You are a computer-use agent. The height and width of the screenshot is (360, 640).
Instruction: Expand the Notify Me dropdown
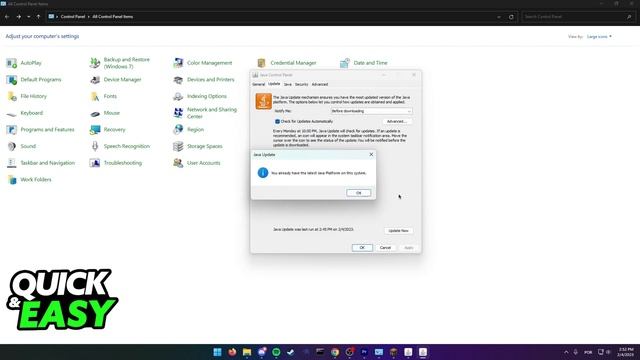point(371,111)
